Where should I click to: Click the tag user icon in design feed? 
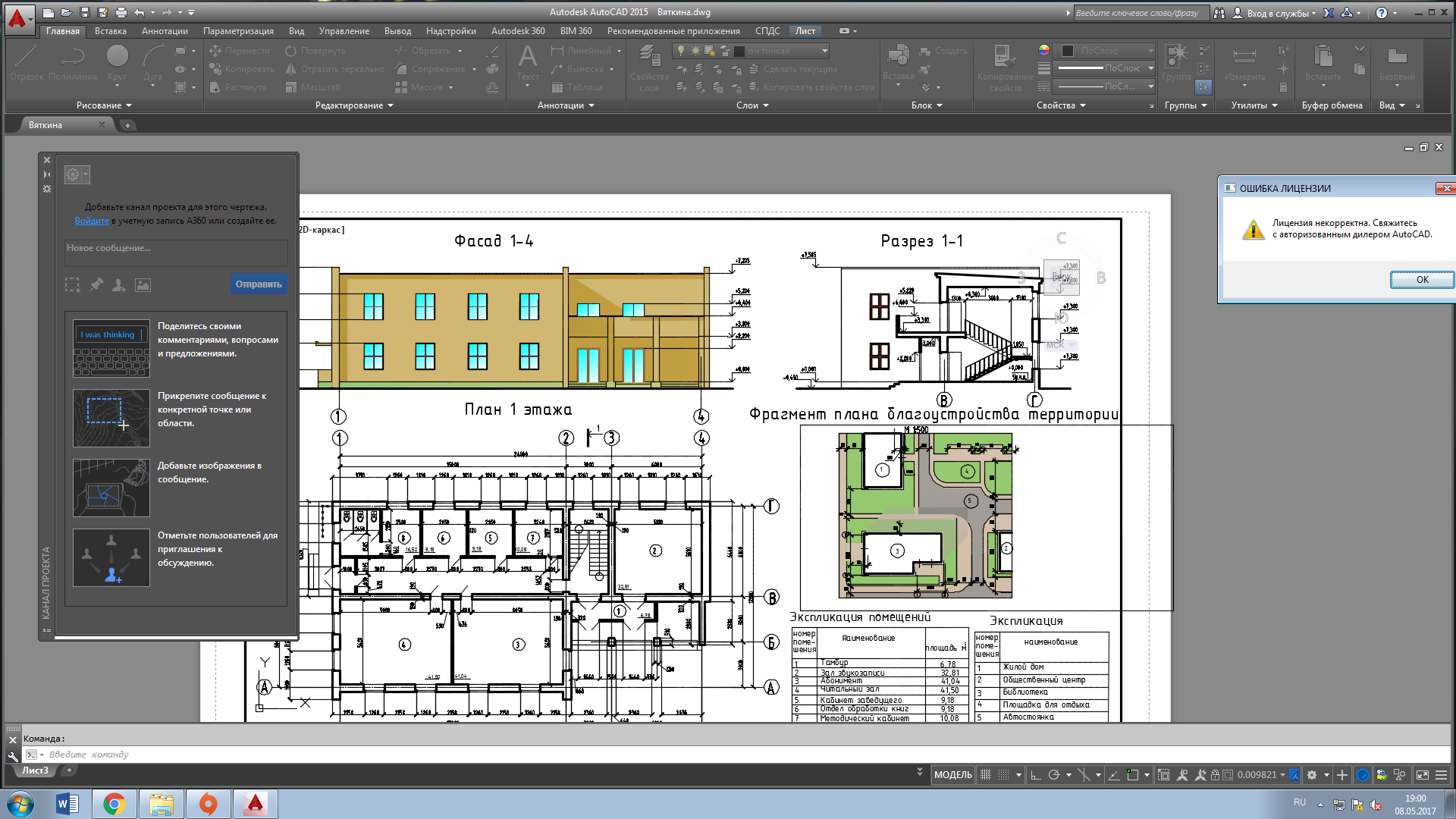click(x=119, y=284)
